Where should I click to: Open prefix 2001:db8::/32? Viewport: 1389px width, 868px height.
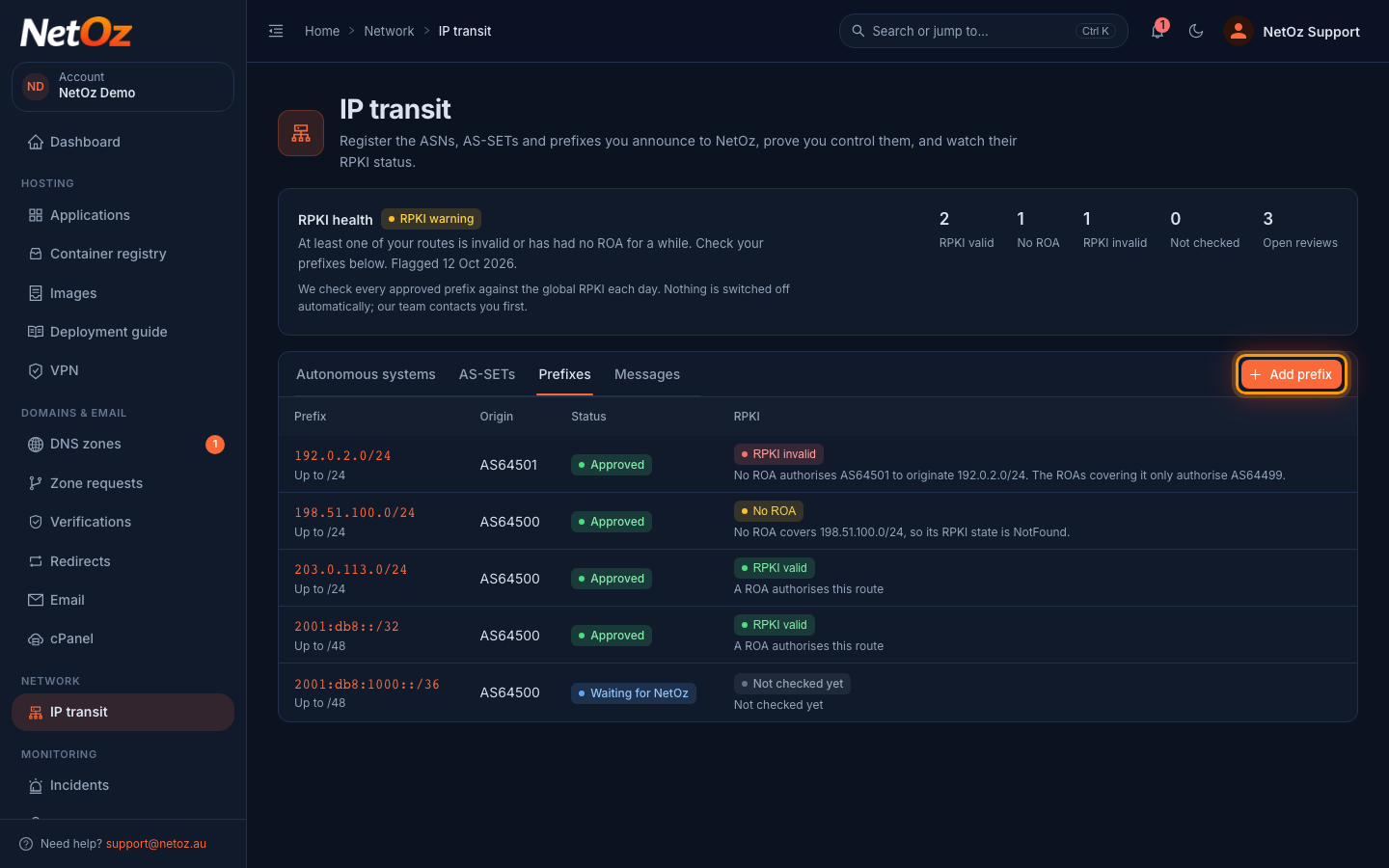346,626
